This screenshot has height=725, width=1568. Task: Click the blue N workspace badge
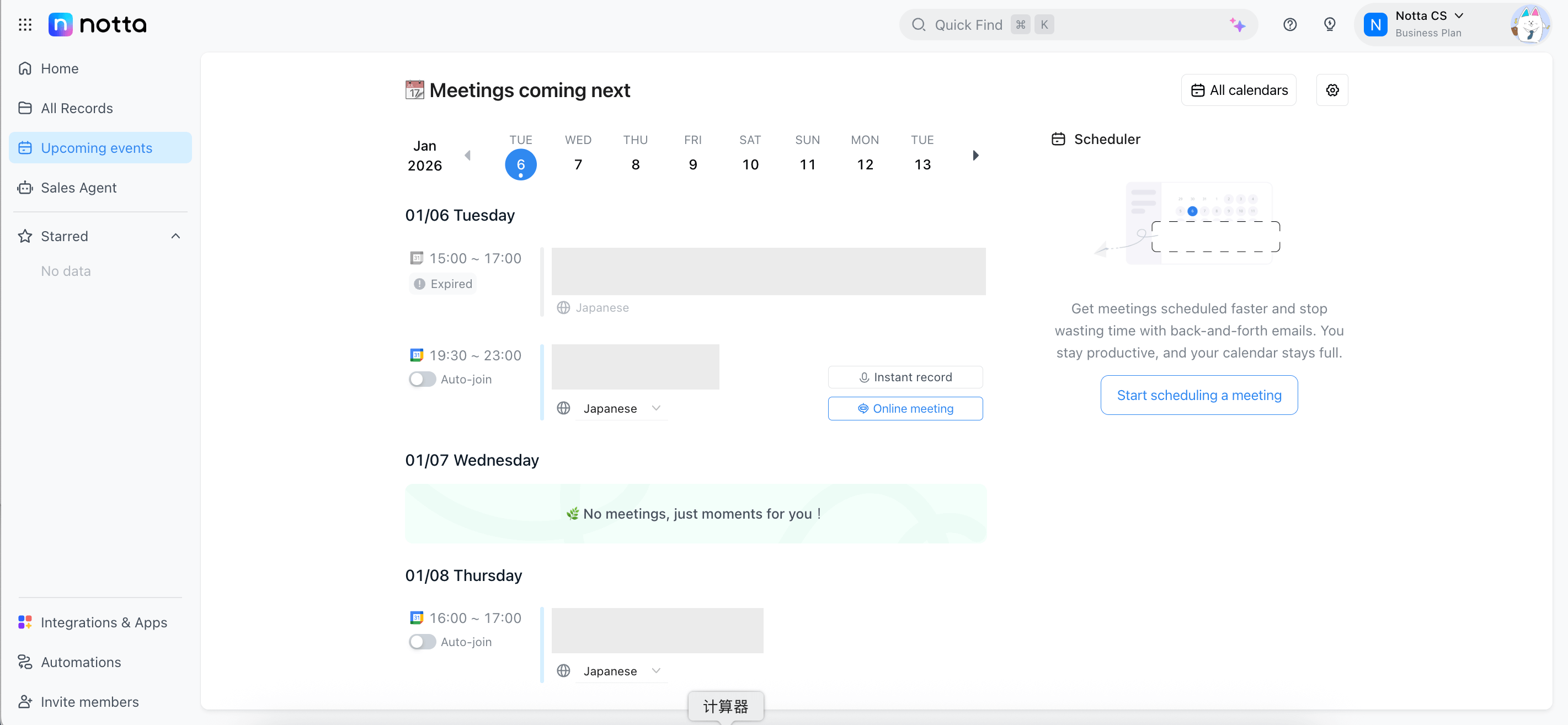click(1375, 25)
